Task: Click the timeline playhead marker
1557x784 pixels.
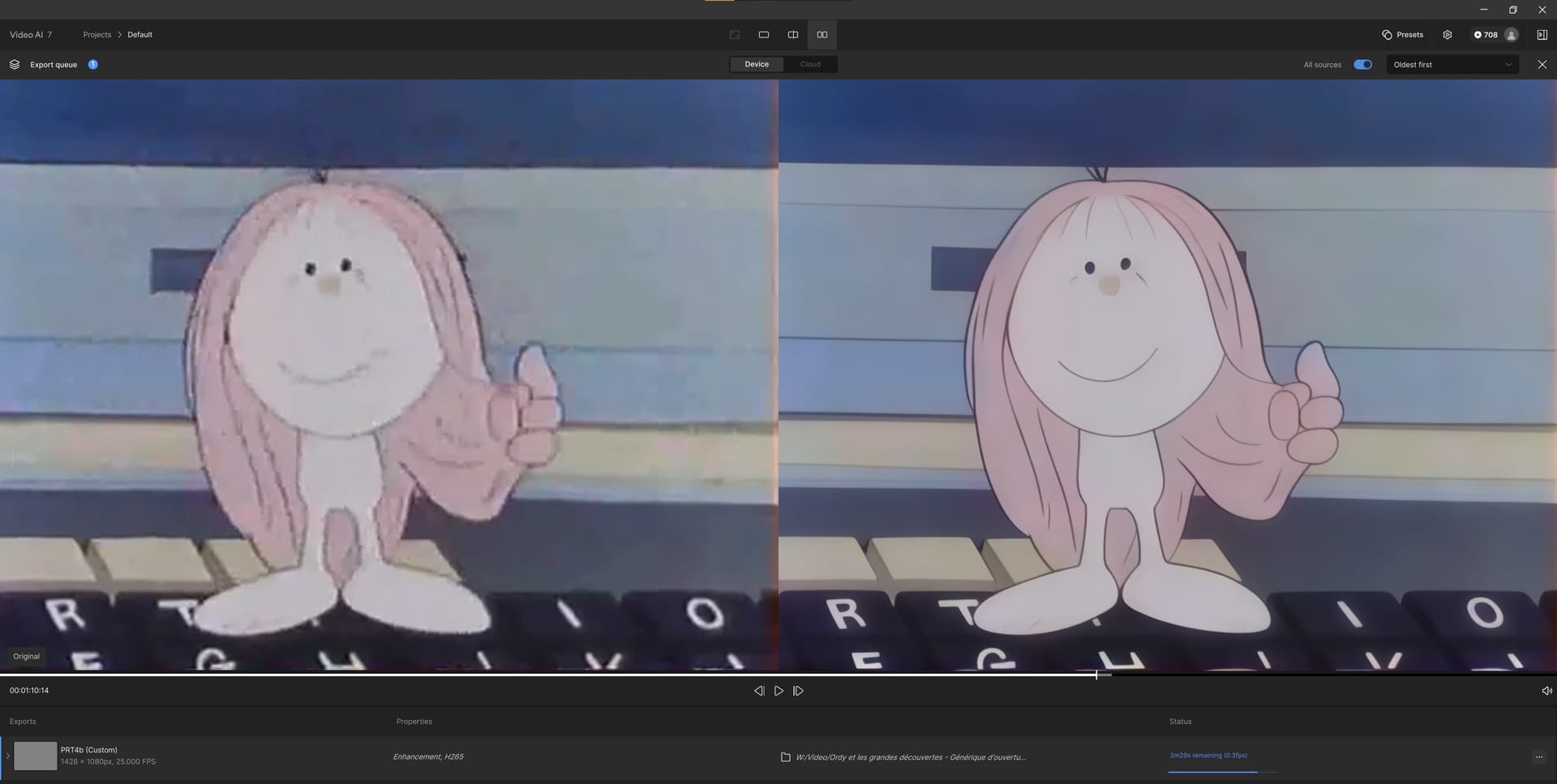Action: [1096, 675]
